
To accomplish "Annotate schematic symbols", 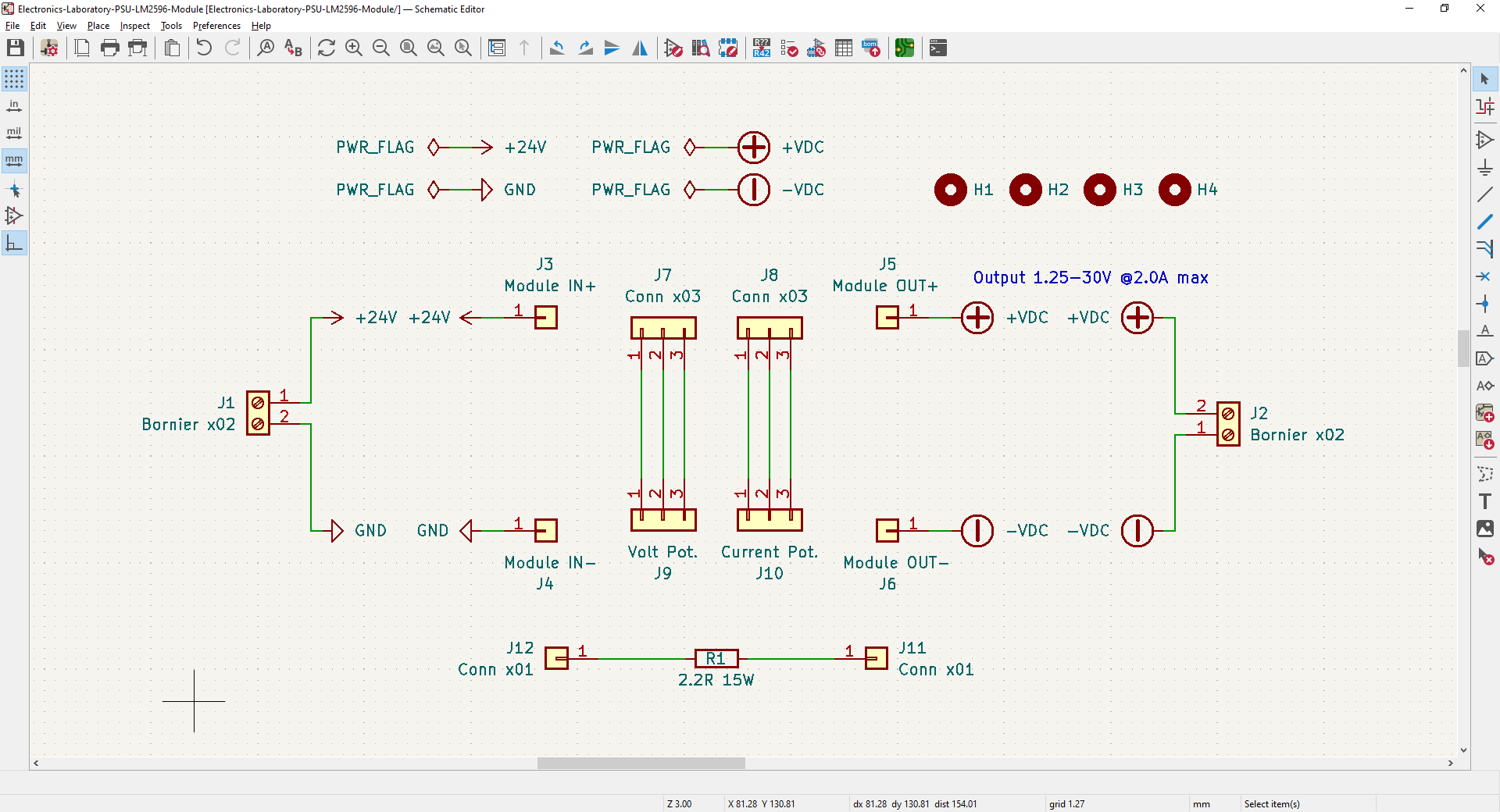I will point(762,48).
